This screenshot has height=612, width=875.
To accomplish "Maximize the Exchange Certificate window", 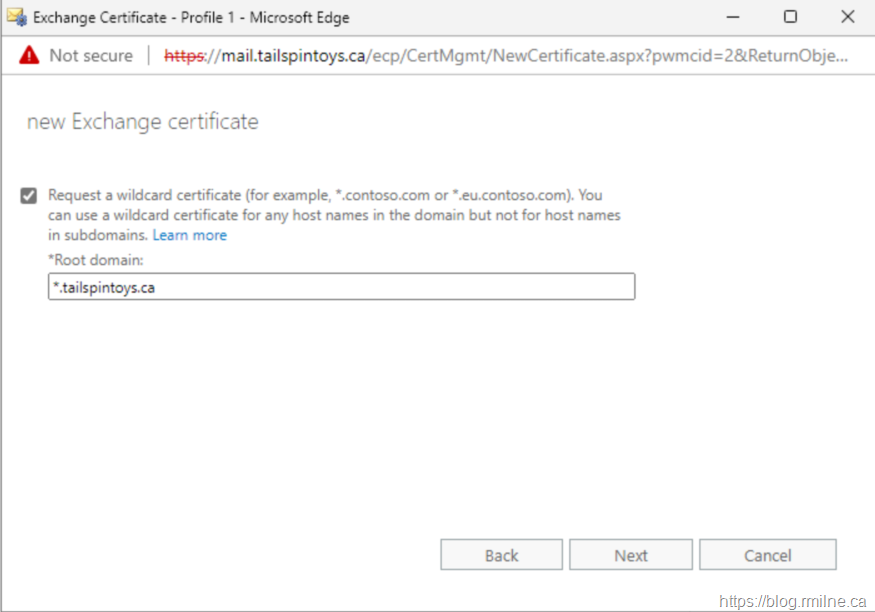I will [x=790, y=17].
